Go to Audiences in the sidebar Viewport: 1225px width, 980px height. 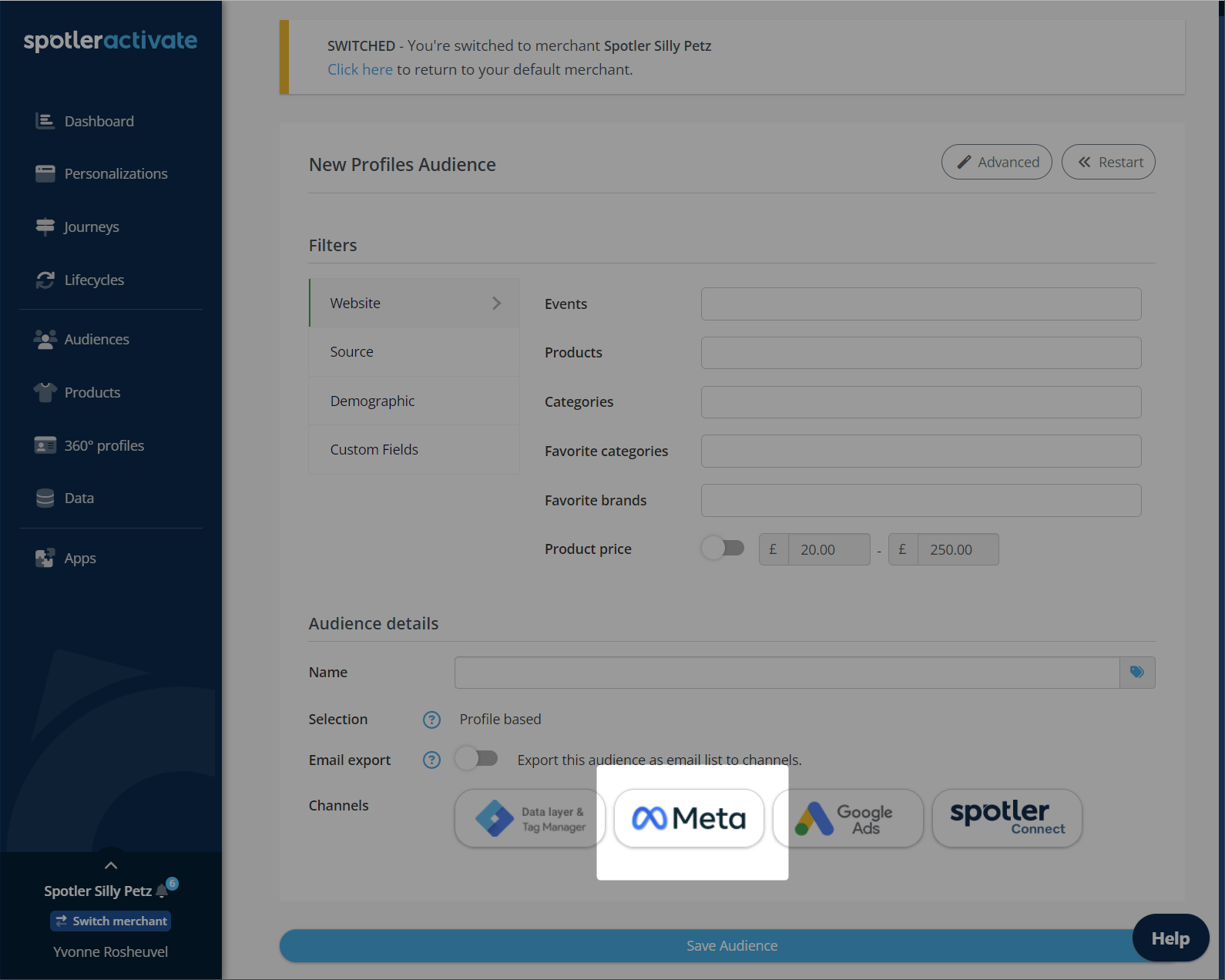pyautogui.click(x=97, y=339)
